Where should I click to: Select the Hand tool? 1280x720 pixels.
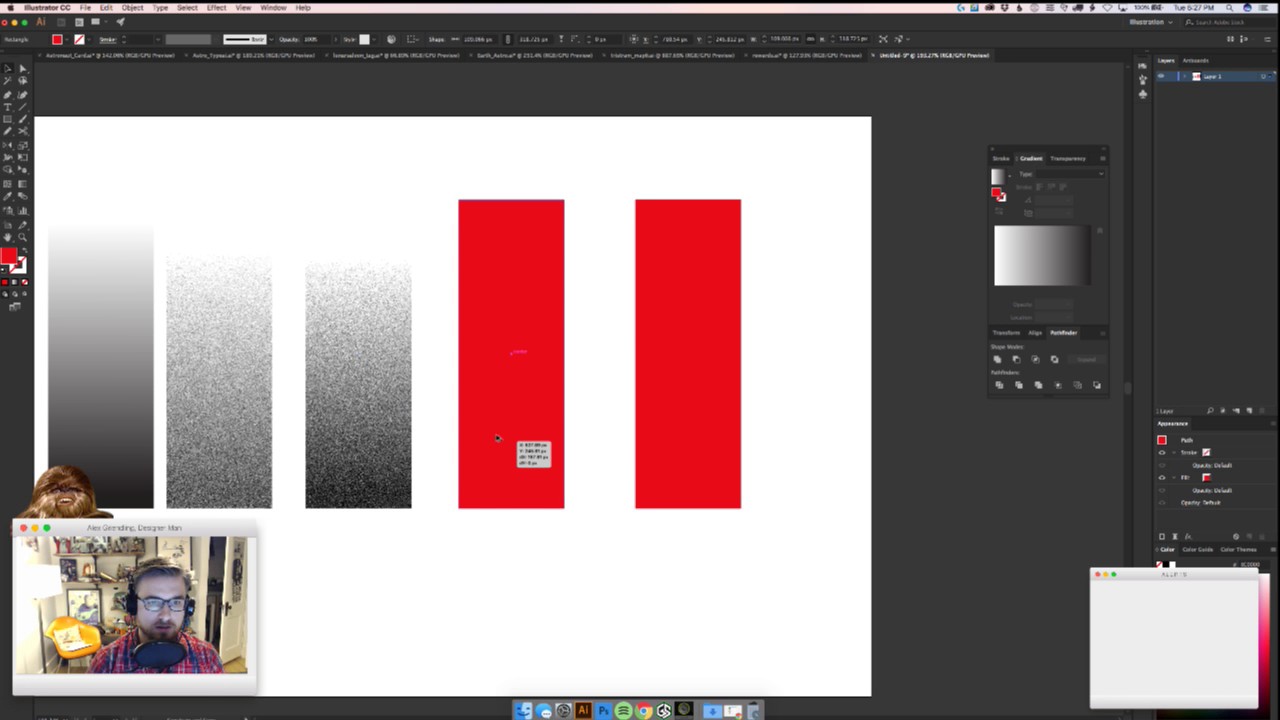(7, 238)
